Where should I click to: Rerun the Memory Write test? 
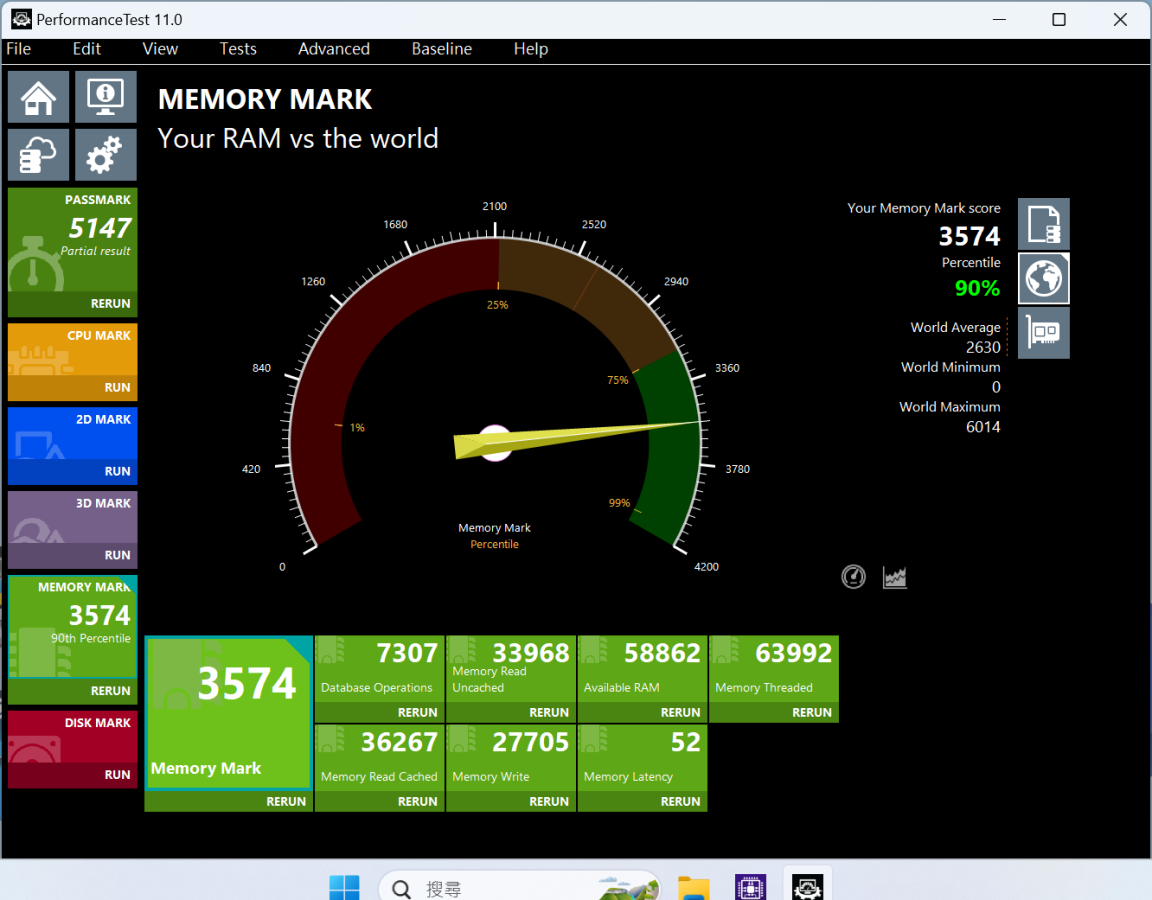[511, 801]
